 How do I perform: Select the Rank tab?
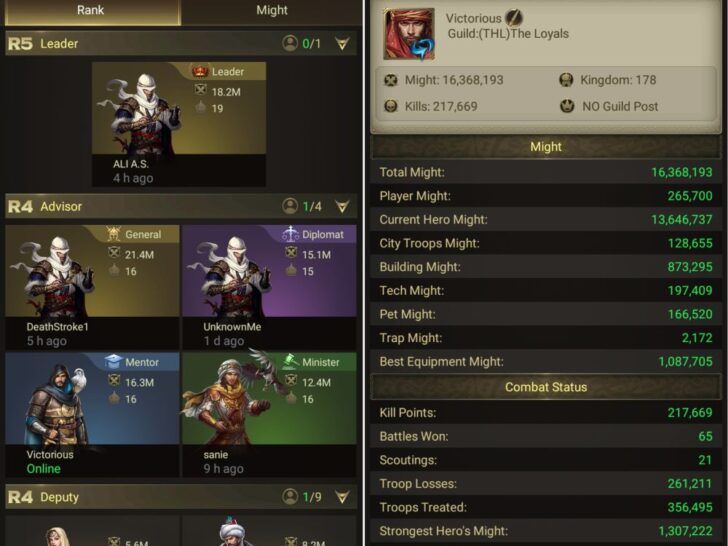pos(91,10)
